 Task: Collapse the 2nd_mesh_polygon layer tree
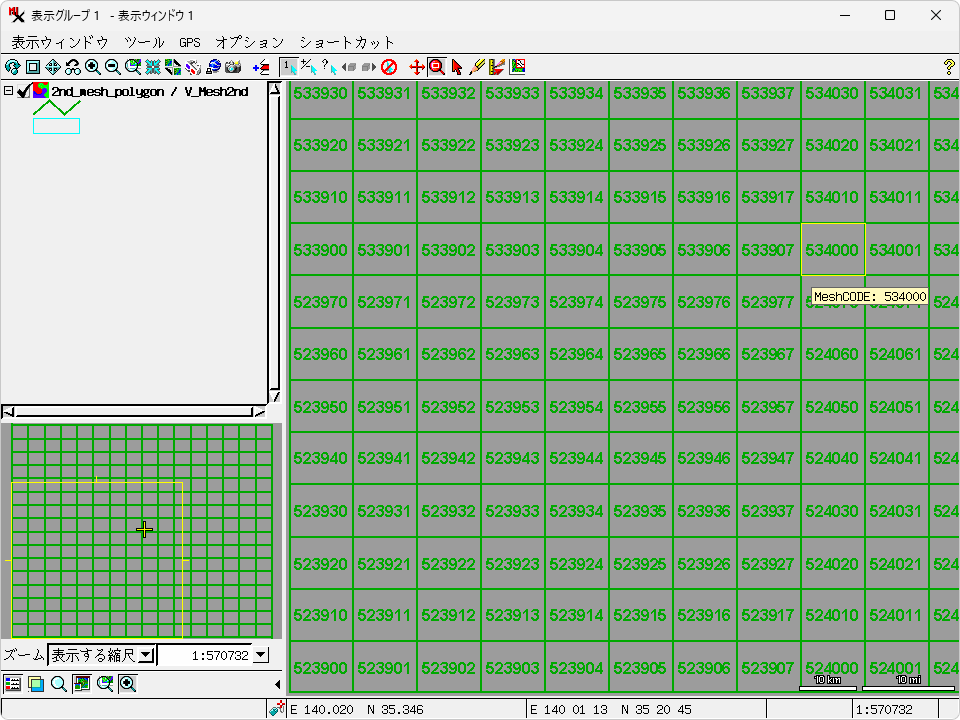click(x=9, y=91)
